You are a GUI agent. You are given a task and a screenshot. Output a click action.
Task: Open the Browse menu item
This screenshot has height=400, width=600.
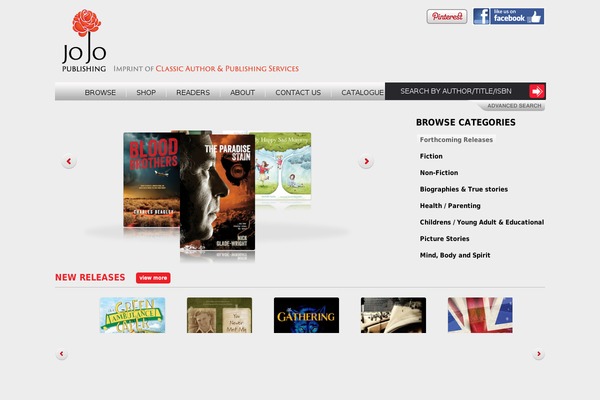100,93
